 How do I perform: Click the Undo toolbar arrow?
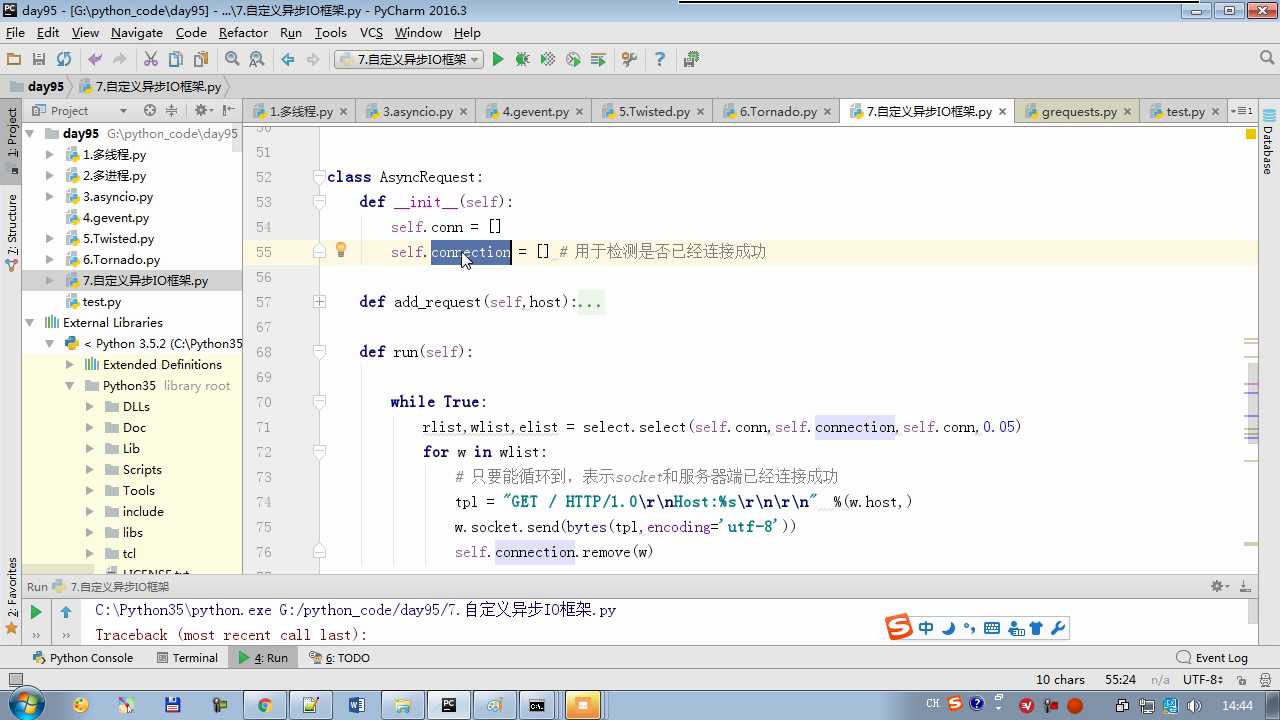(x=95, y=60)
